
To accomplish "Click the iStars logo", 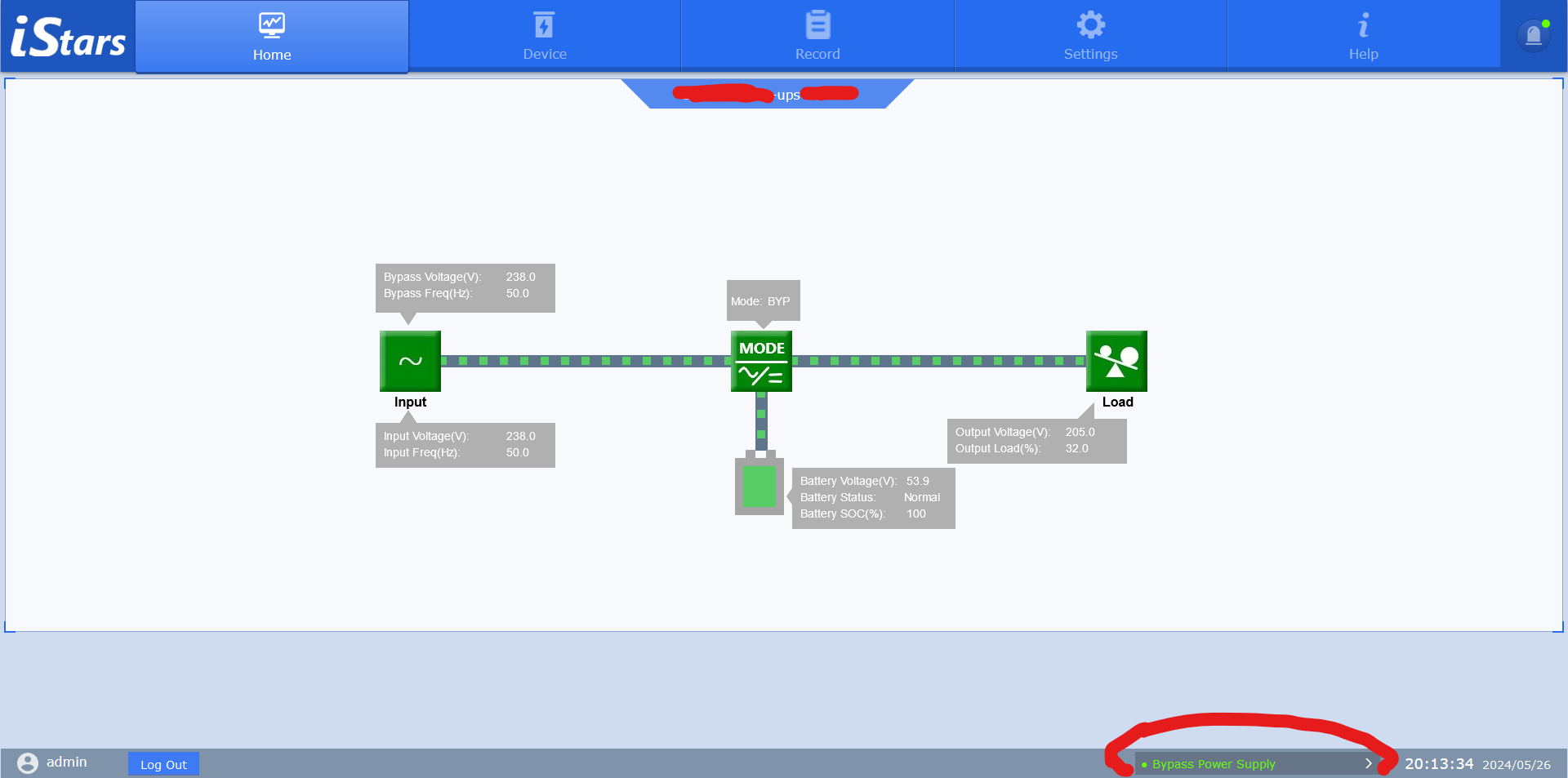I will (69, 38).
